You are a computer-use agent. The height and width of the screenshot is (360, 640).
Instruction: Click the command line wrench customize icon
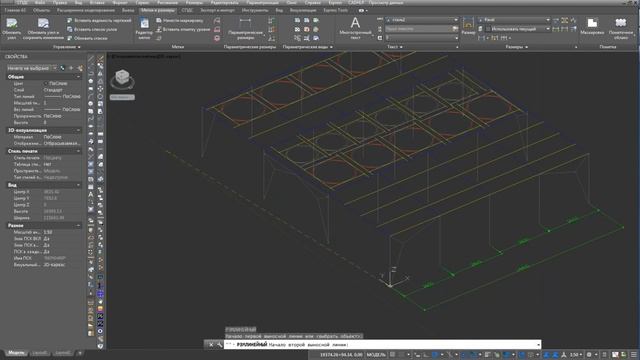[219, 345]
